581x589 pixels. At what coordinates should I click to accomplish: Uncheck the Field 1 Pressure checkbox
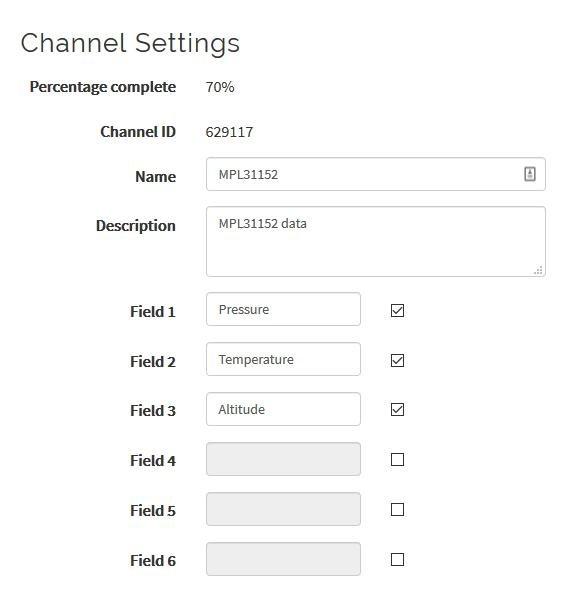point(397,311)
